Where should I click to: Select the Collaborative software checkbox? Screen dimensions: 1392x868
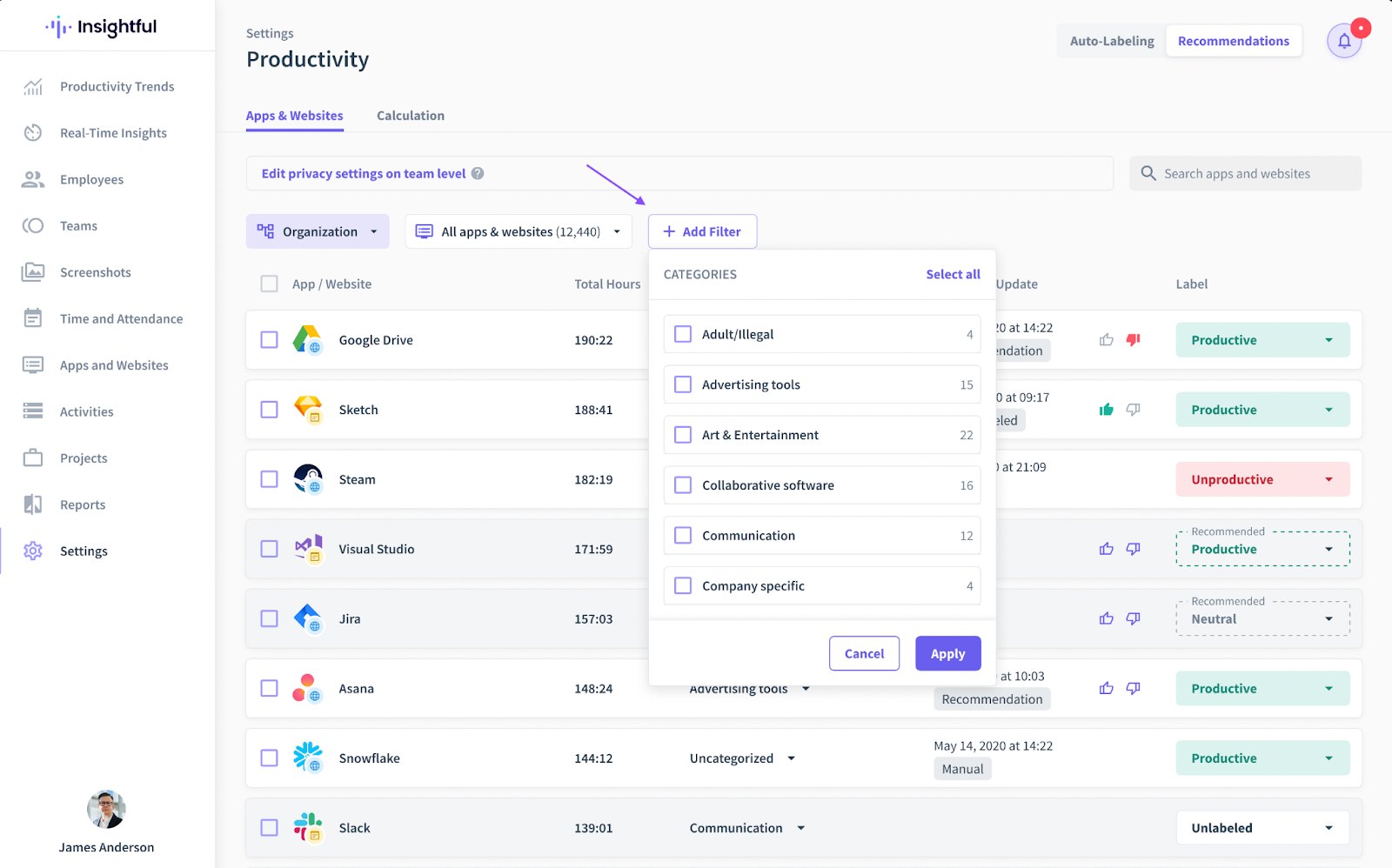[683, 485]
